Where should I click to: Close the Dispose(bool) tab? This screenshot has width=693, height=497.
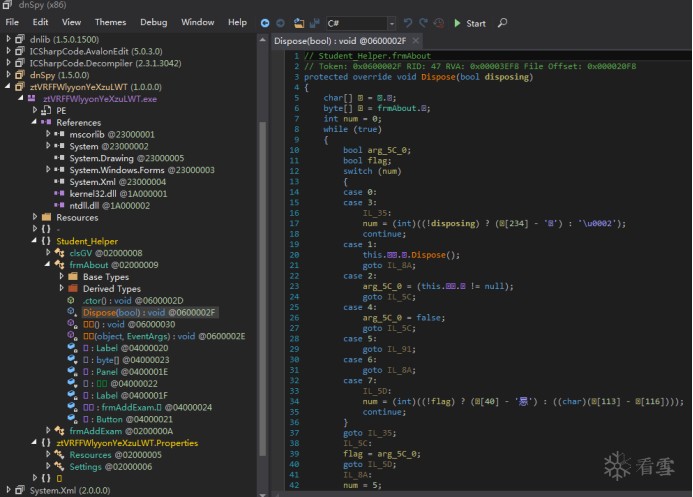[x=415, y=41]
